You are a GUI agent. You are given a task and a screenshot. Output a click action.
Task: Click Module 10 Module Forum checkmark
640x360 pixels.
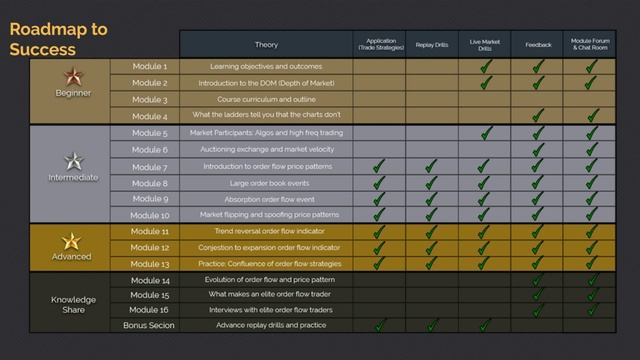click(x=591, y=214)
